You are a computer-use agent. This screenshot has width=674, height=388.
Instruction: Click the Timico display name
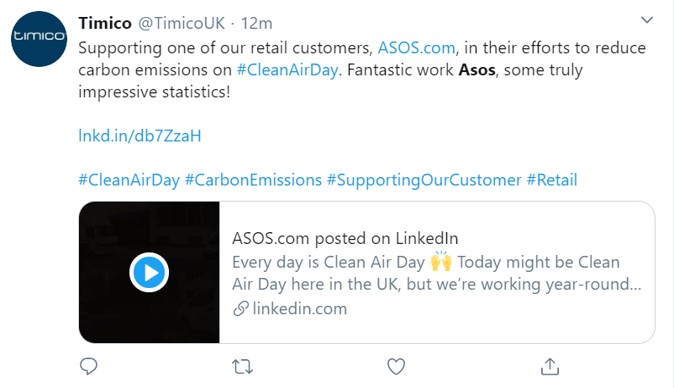(x=105, y=23)
